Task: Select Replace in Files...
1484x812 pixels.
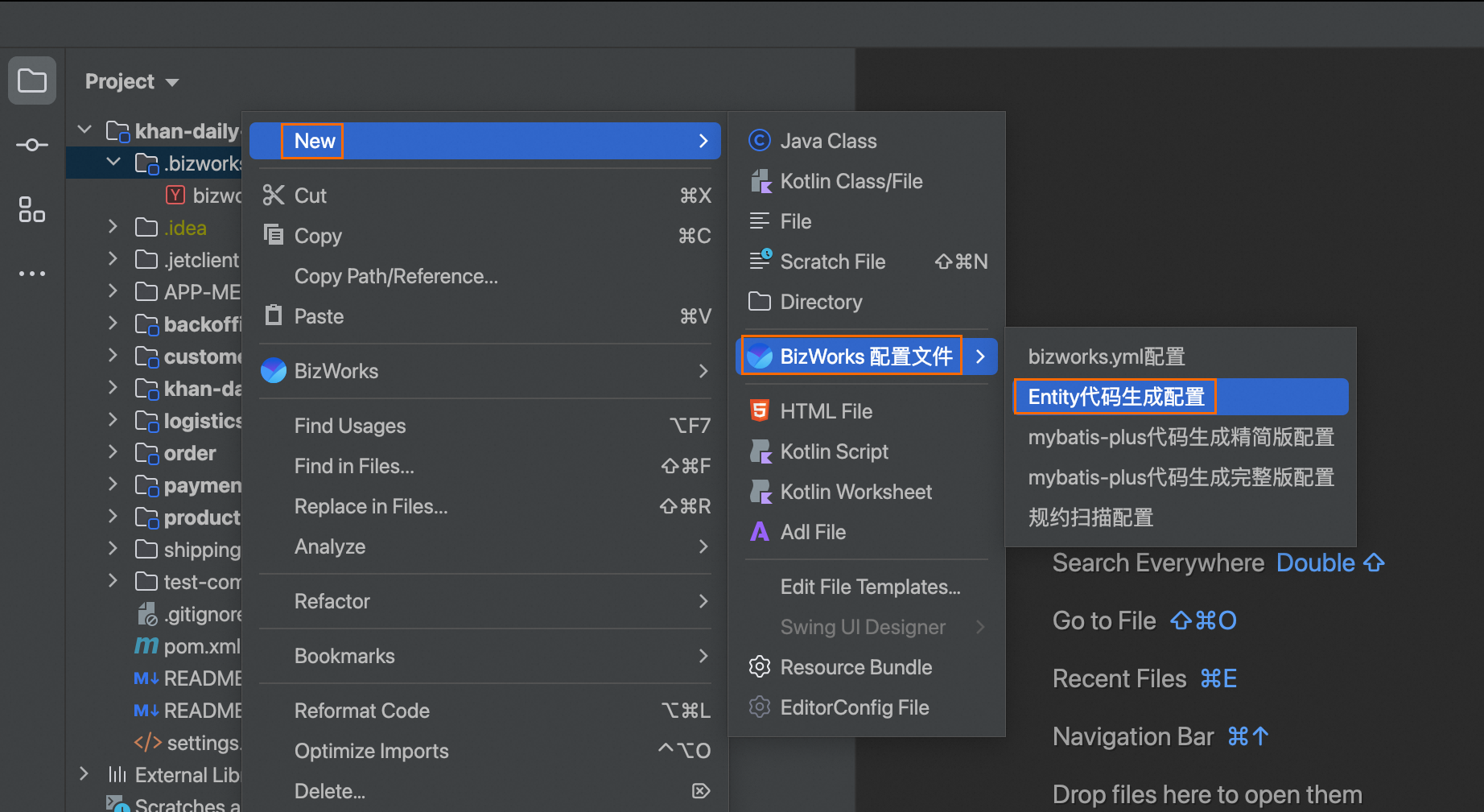Action: pos(485,506)
